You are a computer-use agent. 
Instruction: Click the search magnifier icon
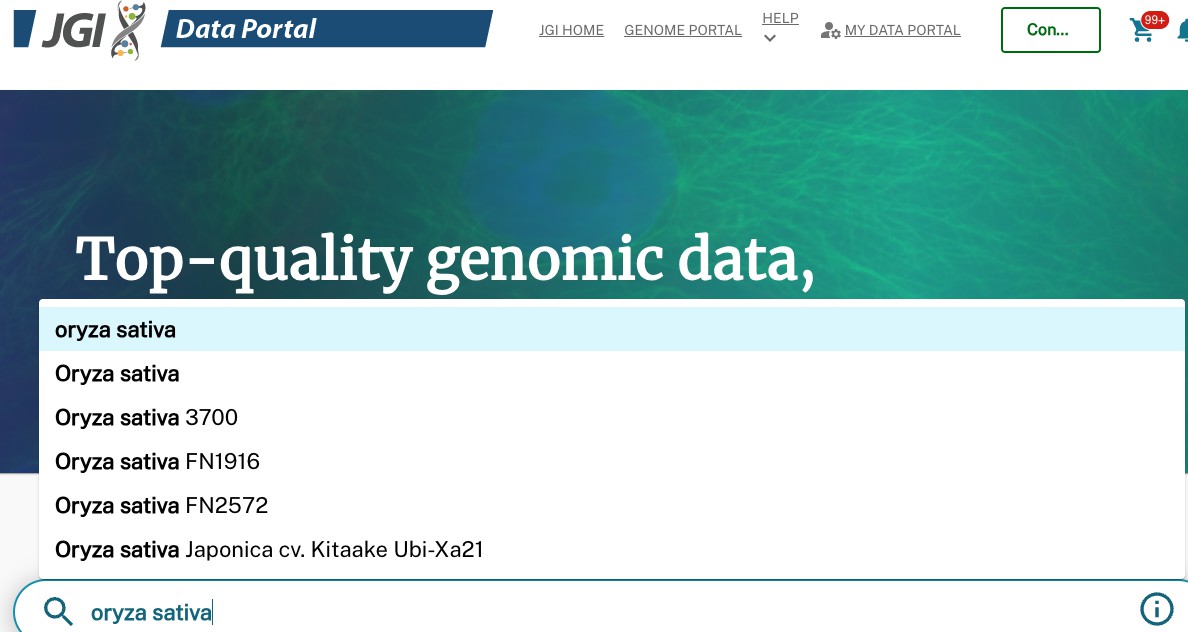pos(58,611)
